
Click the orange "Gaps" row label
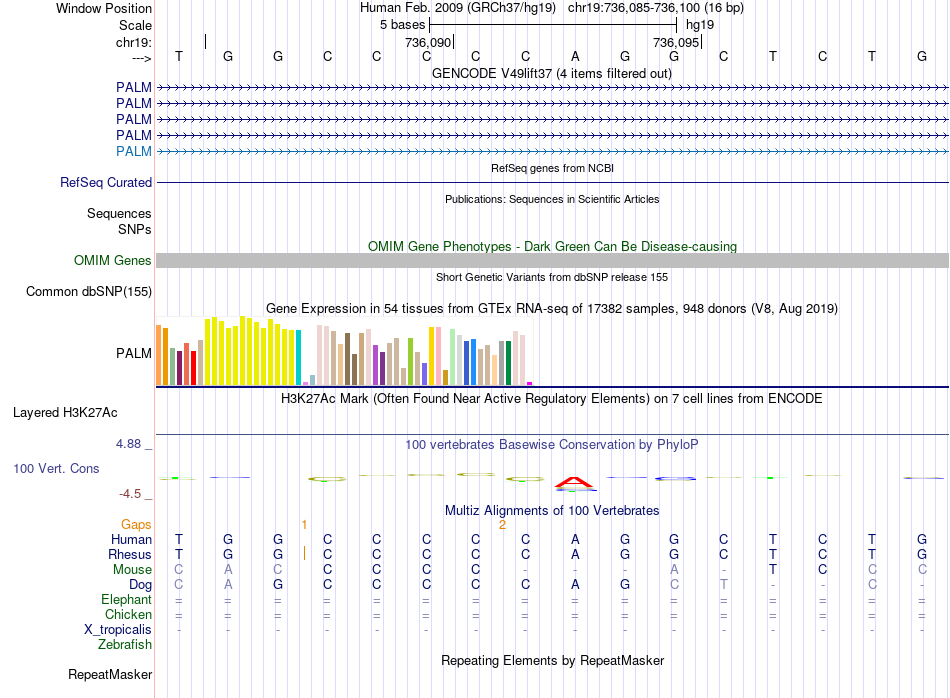136,525
